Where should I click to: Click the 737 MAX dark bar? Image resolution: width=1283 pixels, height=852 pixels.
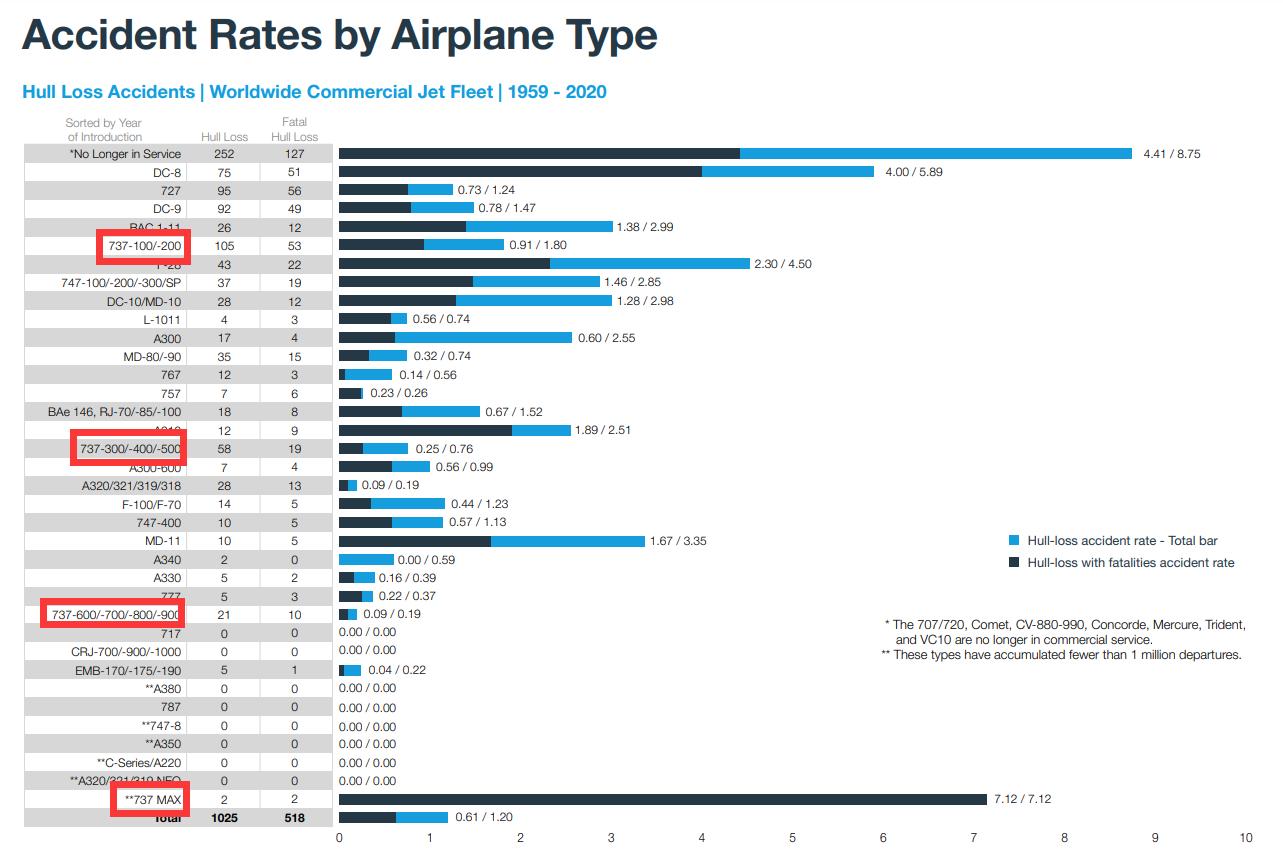point(663,799)
